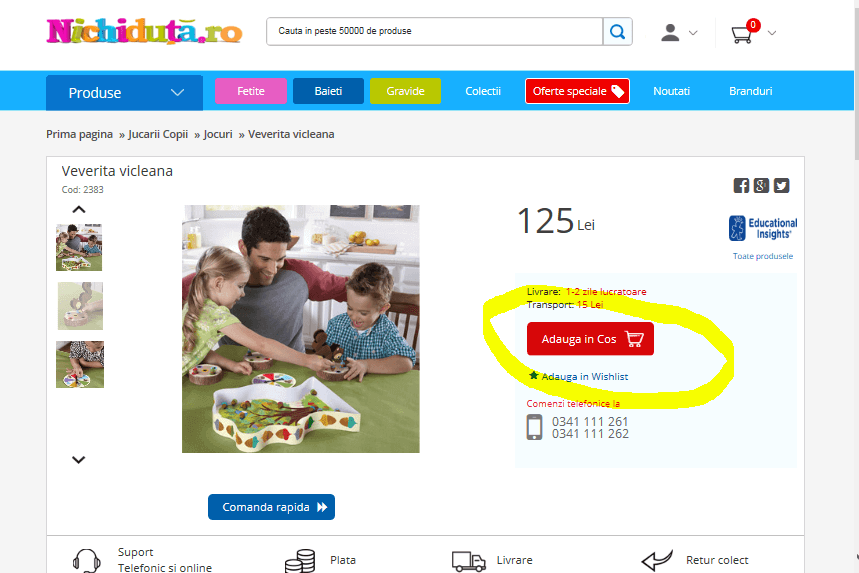
Task: Open the Oferte speciale menu item
Action: point(577,91)
